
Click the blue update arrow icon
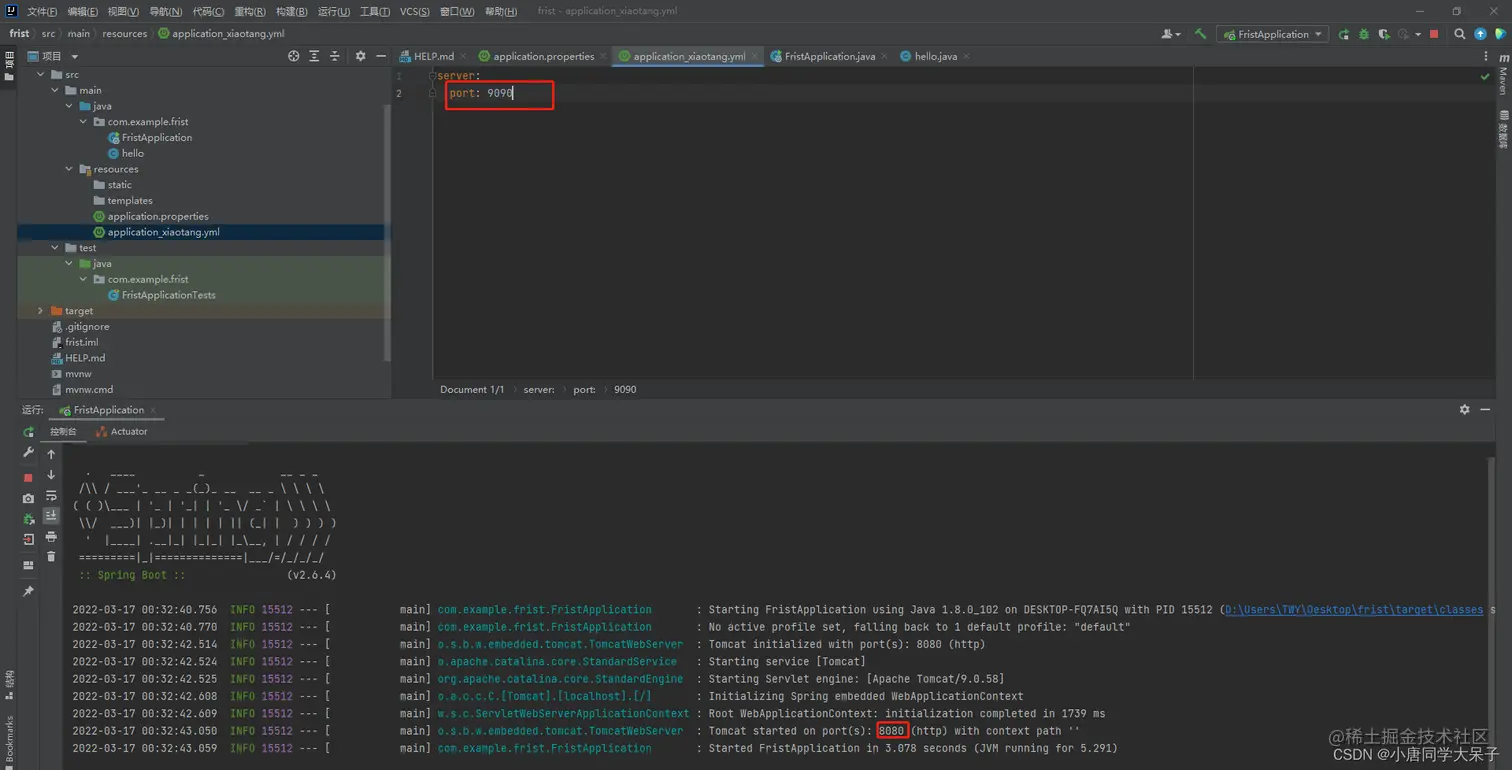click(x=1480, y=34)
